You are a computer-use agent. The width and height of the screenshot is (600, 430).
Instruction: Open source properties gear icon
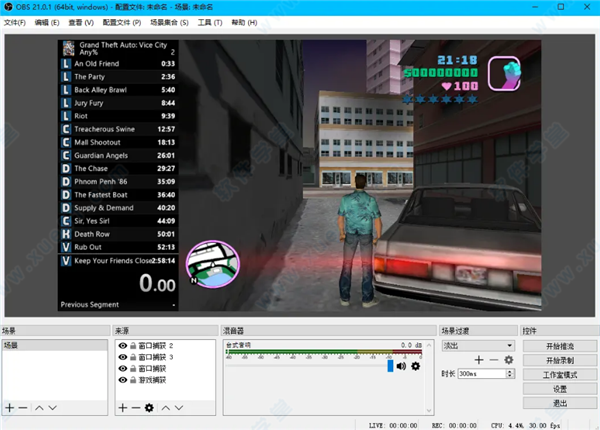pos(149,408)
